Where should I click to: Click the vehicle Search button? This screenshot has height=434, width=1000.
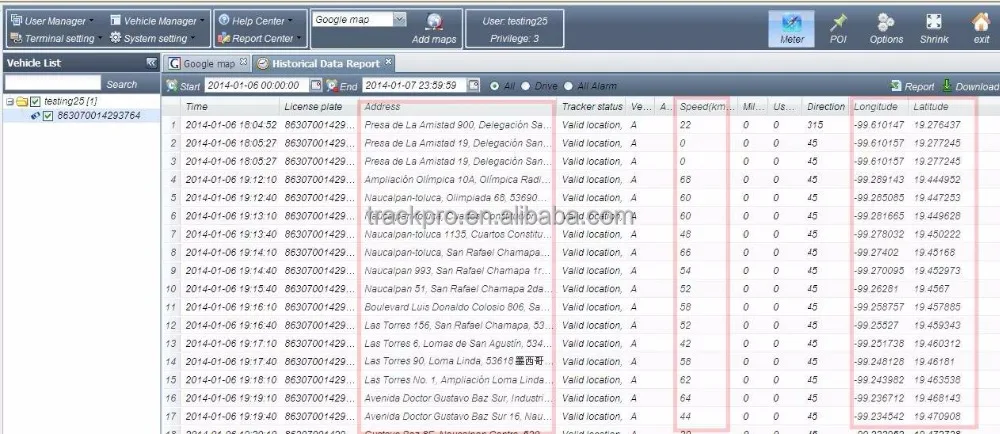point(122,83)
